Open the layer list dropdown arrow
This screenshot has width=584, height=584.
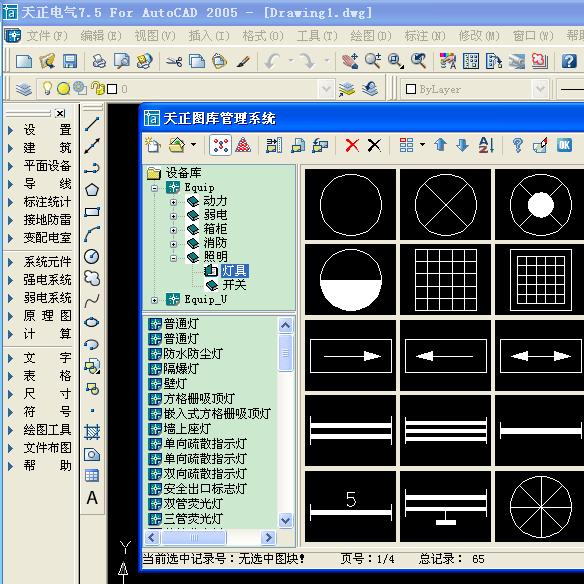coord(326,89)
